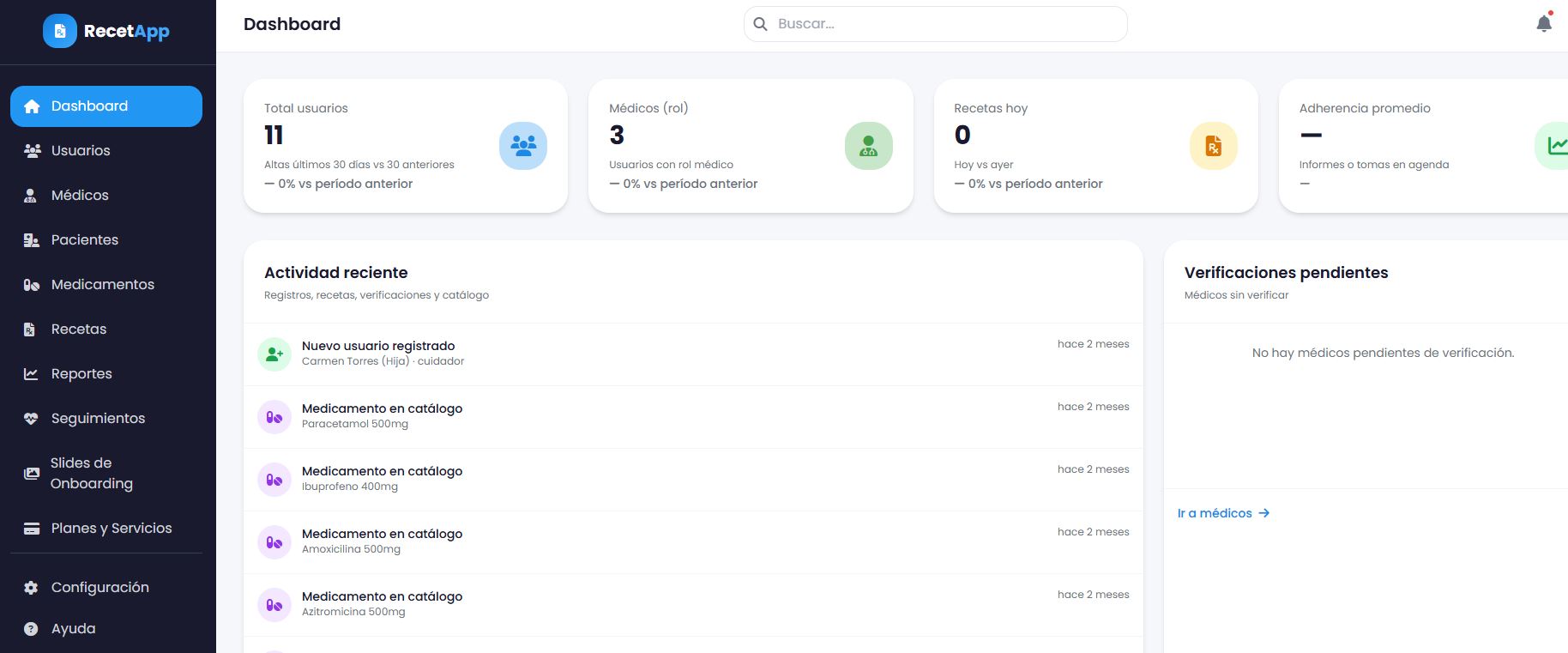The width and height of the screenshot is (1568, 653).
Task: Open Slides de Onboarding
Action: pos(106,474)
